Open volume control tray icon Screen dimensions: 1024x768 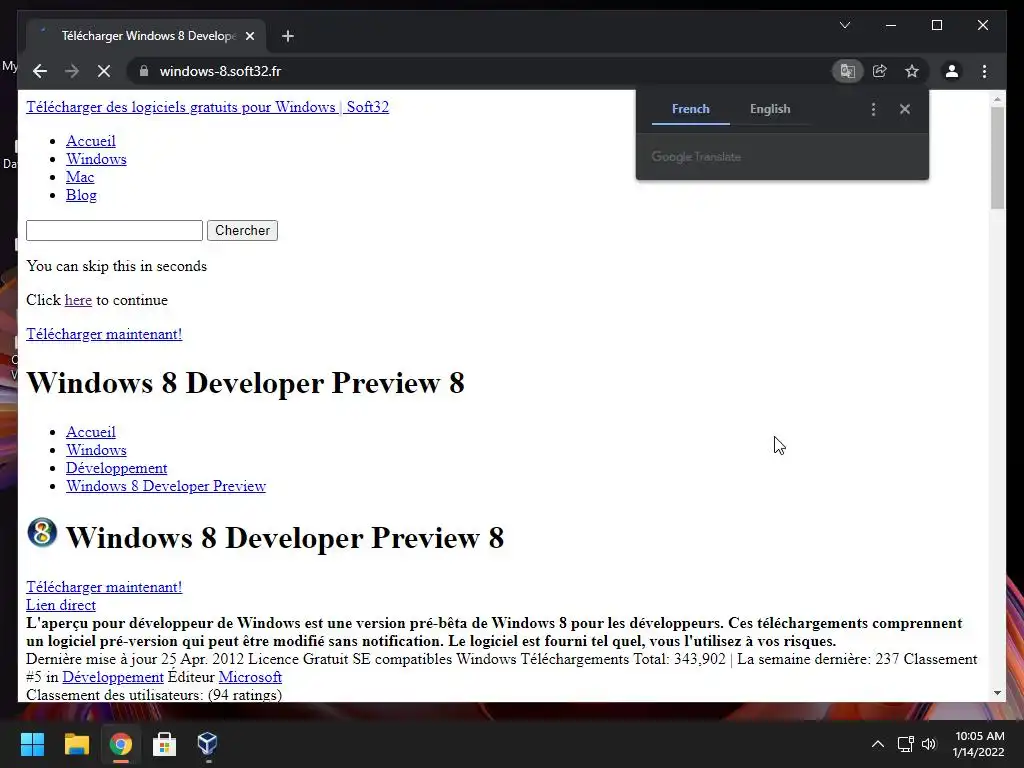(x=929, y=744)
